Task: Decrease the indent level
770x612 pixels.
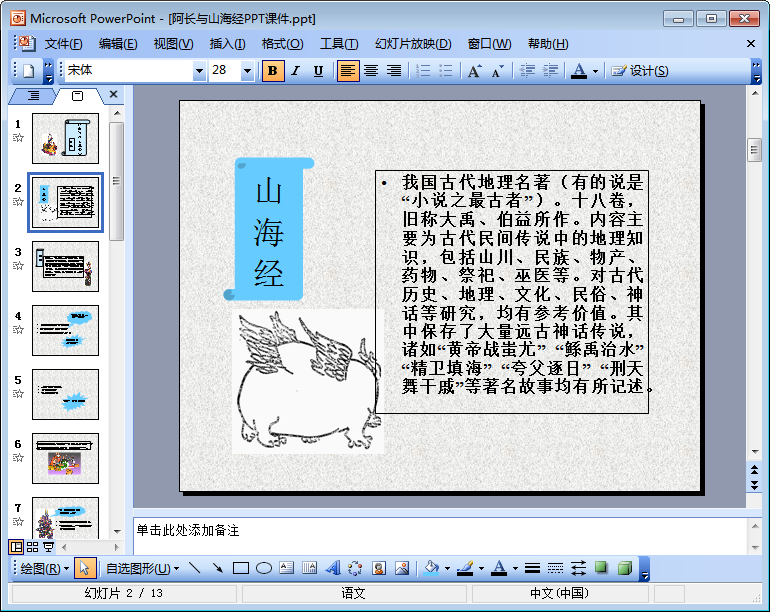Action: pyautogui.click(x=527, y=71)
